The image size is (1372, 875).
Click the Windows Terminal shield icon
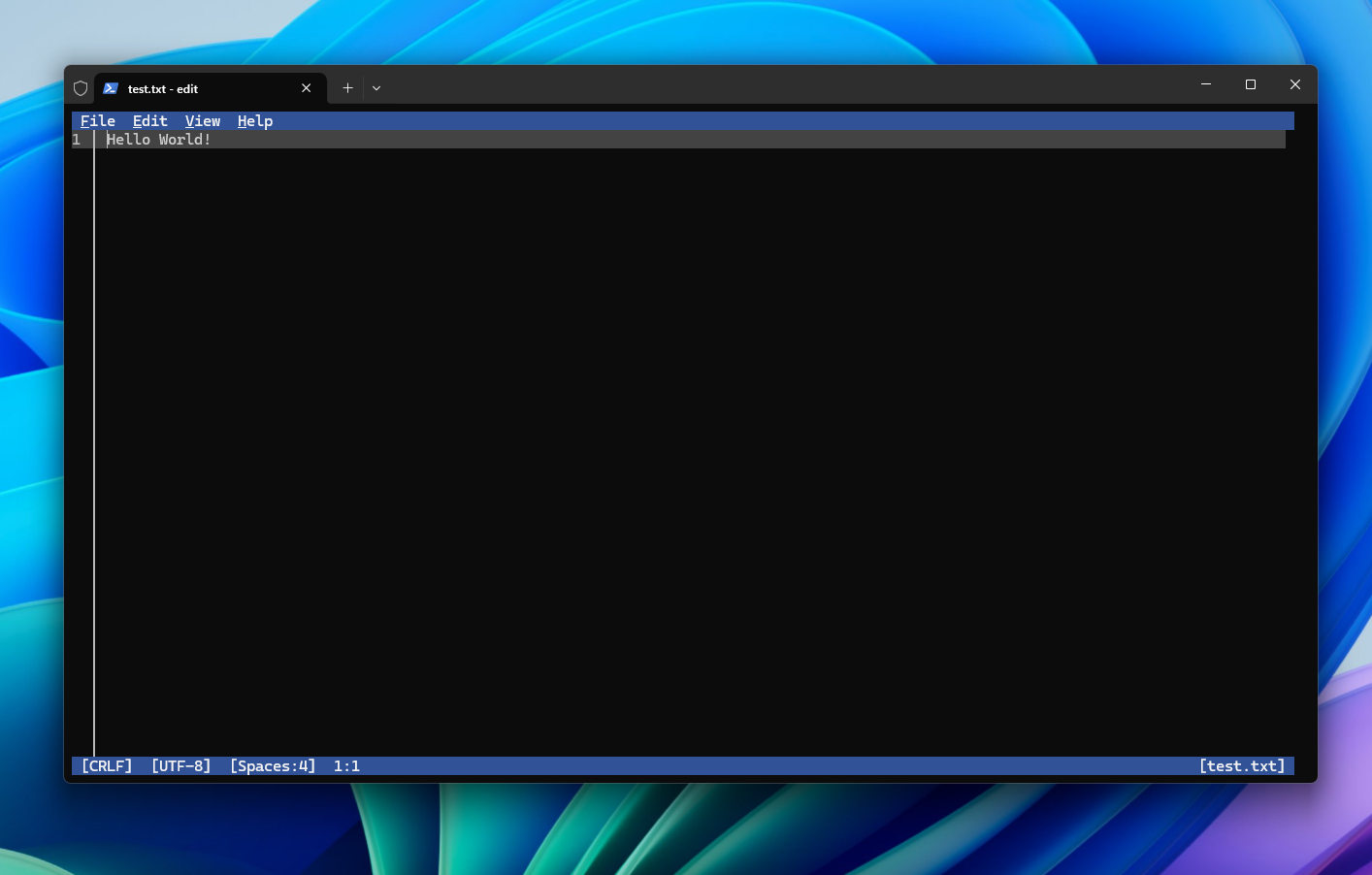[x=82, y=87]
